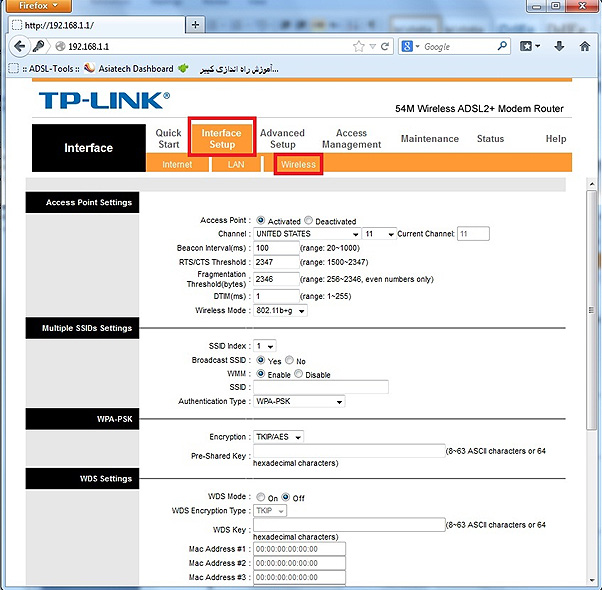Click the reload page icon

click(x=385, y=46)
